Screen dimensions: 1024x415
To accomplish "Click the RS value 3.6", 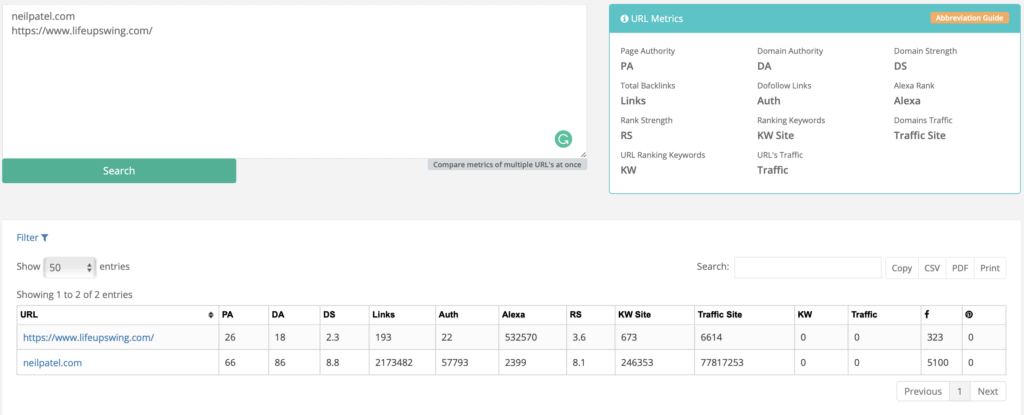I will [580, 338].
